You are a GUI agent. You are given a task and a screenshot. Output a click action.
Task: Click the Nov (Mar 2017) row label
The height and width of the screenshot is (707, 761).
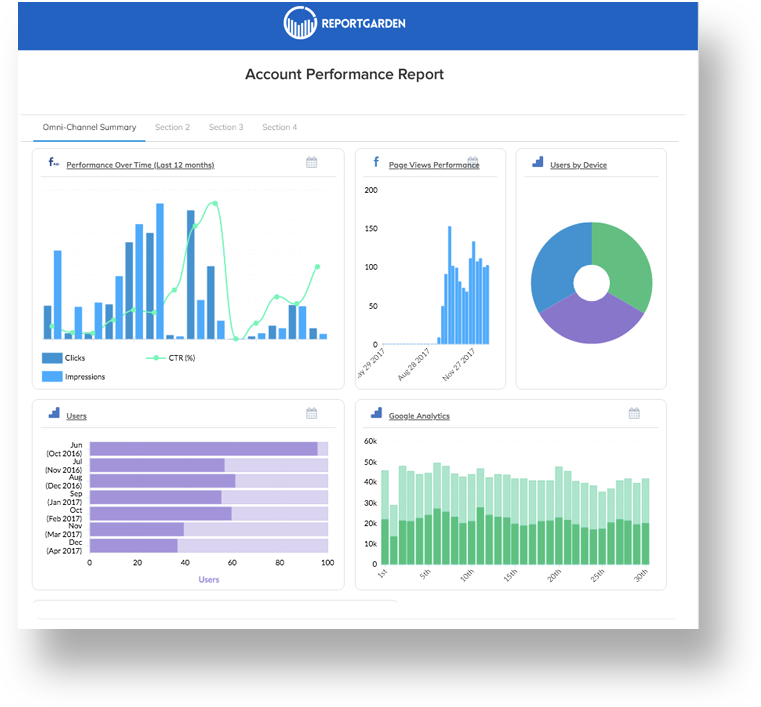pos(64,530)
